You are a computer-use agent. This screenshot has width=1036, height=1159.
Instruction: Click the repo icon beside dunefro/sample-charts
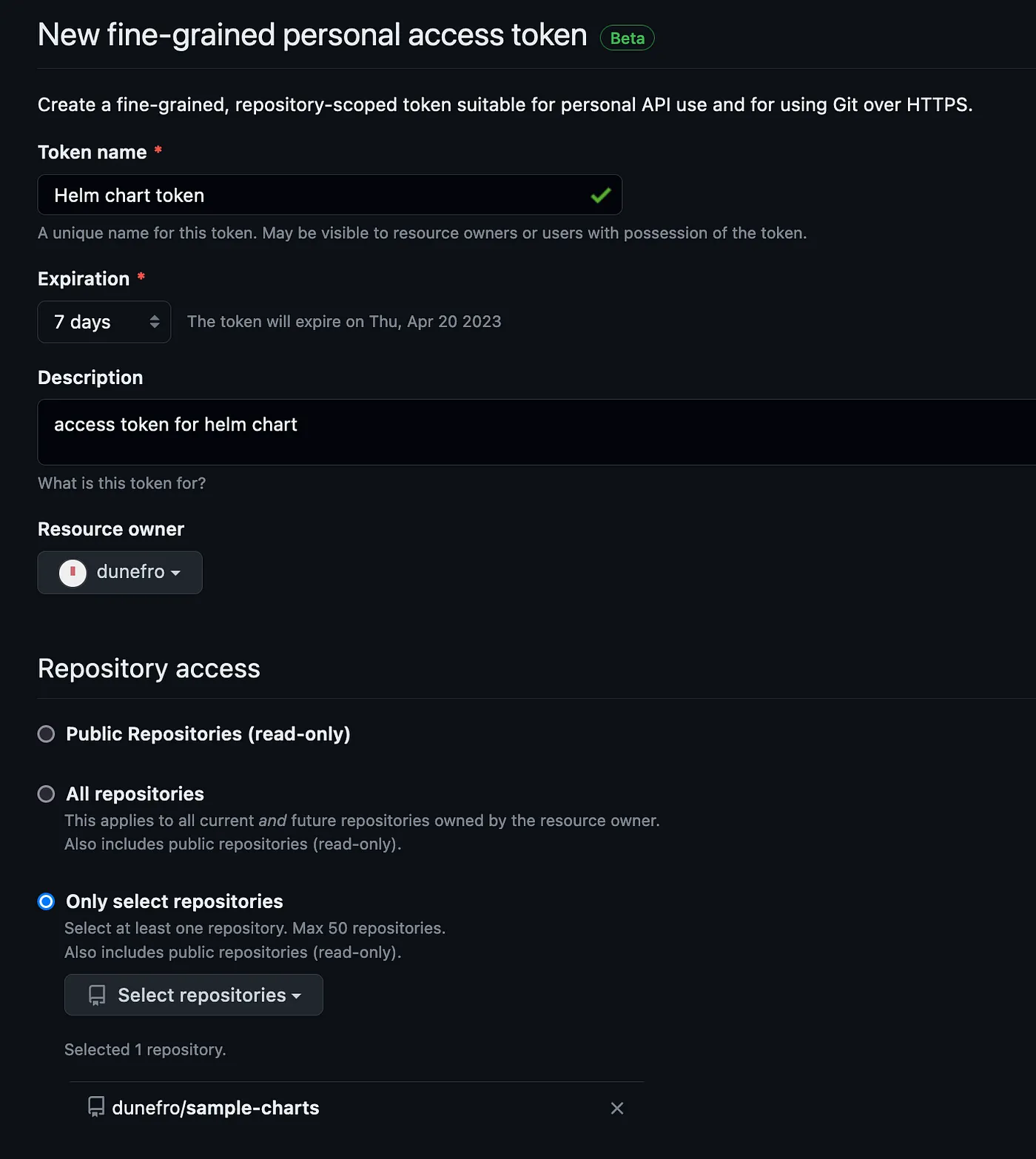click(x=96, y=1107)
